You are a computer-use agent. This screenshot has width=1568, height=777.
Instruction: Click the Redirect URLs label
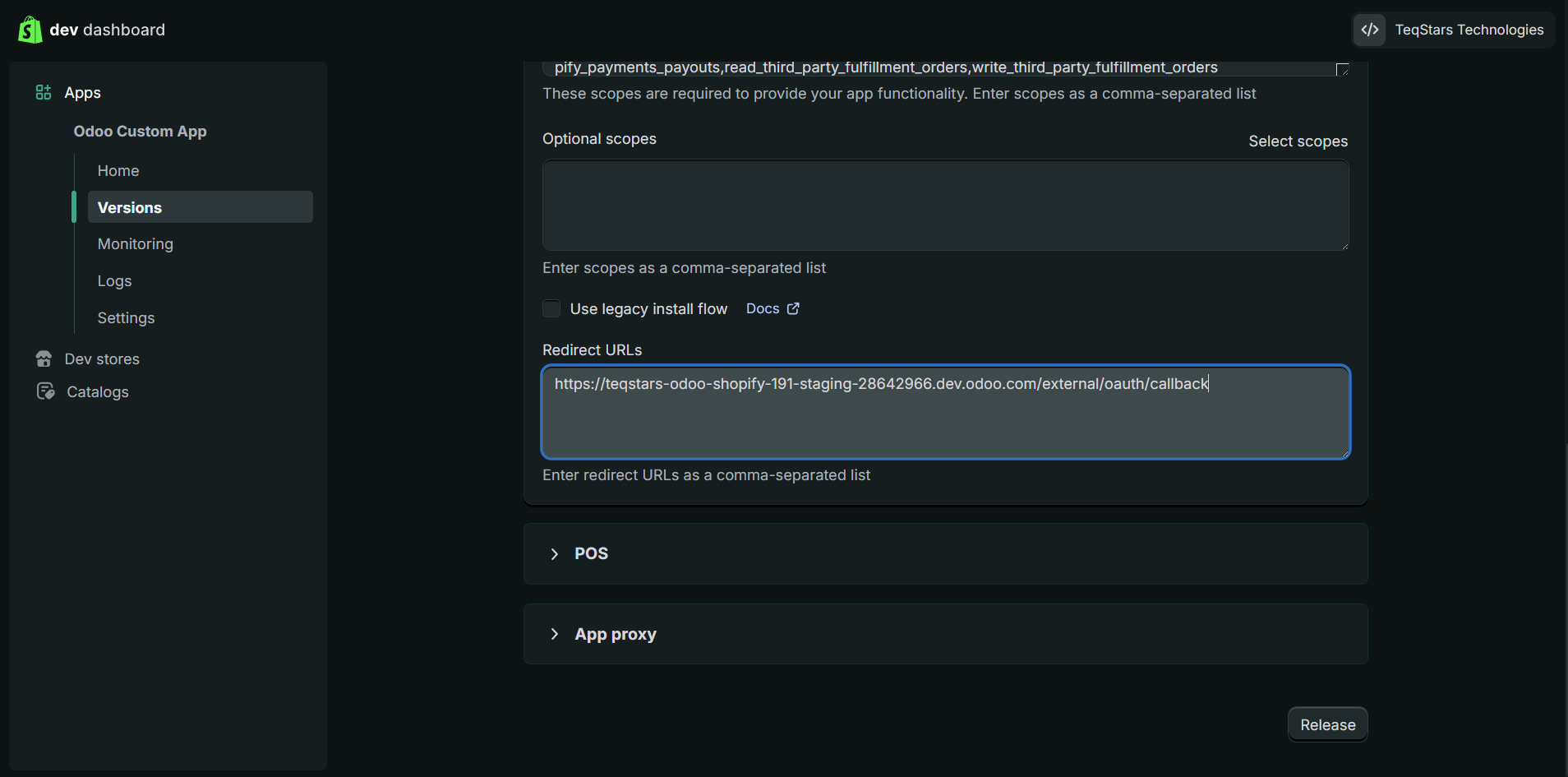coord(592,349)
